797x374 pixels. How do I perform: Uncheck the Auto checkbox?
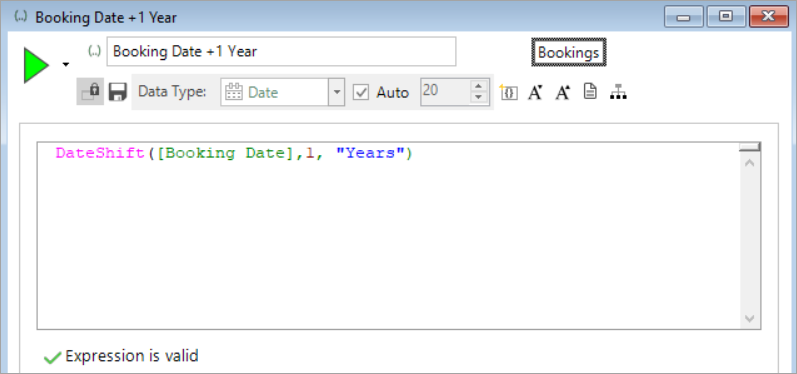point(361,92)
